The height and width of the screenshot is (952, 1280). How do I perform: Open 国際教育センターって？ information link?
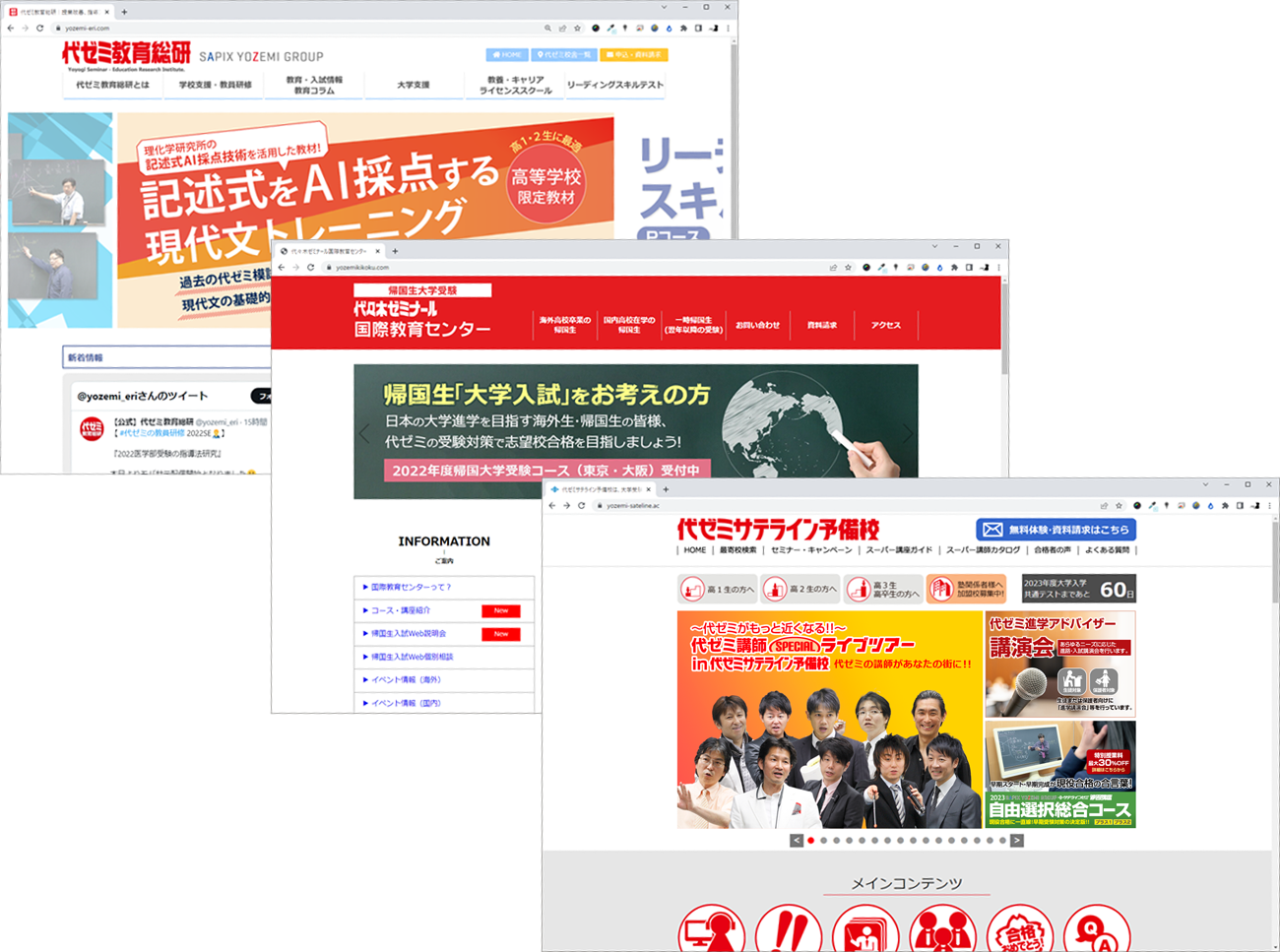click(411, 587)
